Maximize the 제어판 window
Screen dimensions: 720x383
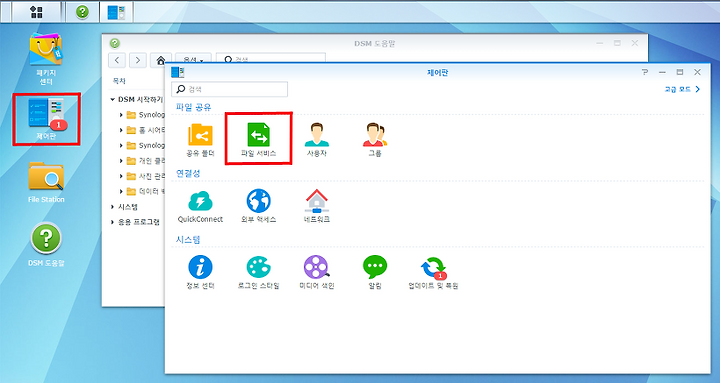(680, 72)
